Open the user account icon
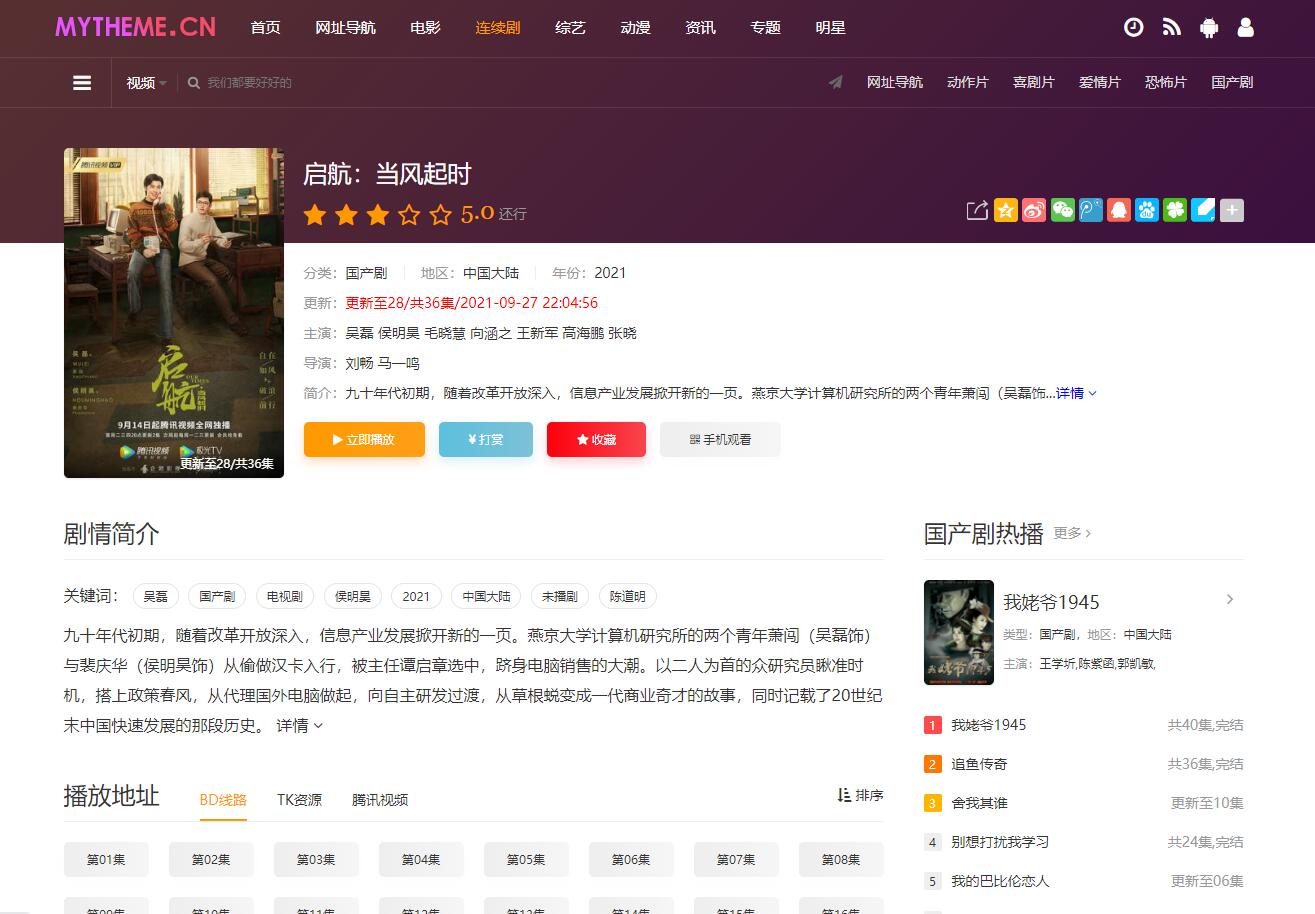The height and width of the screenshot is (914, 1315). [x=1246, y=28]
